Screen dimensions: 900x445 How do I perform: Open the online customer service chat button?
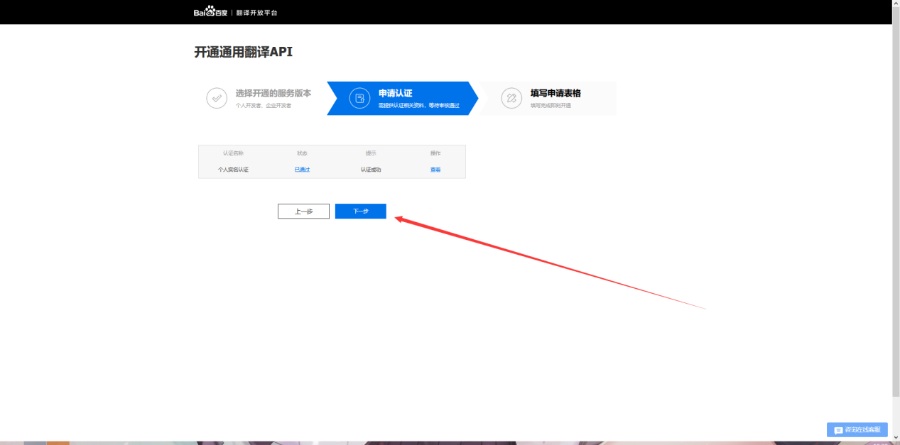pyautogui.click(x=857, y=429)
